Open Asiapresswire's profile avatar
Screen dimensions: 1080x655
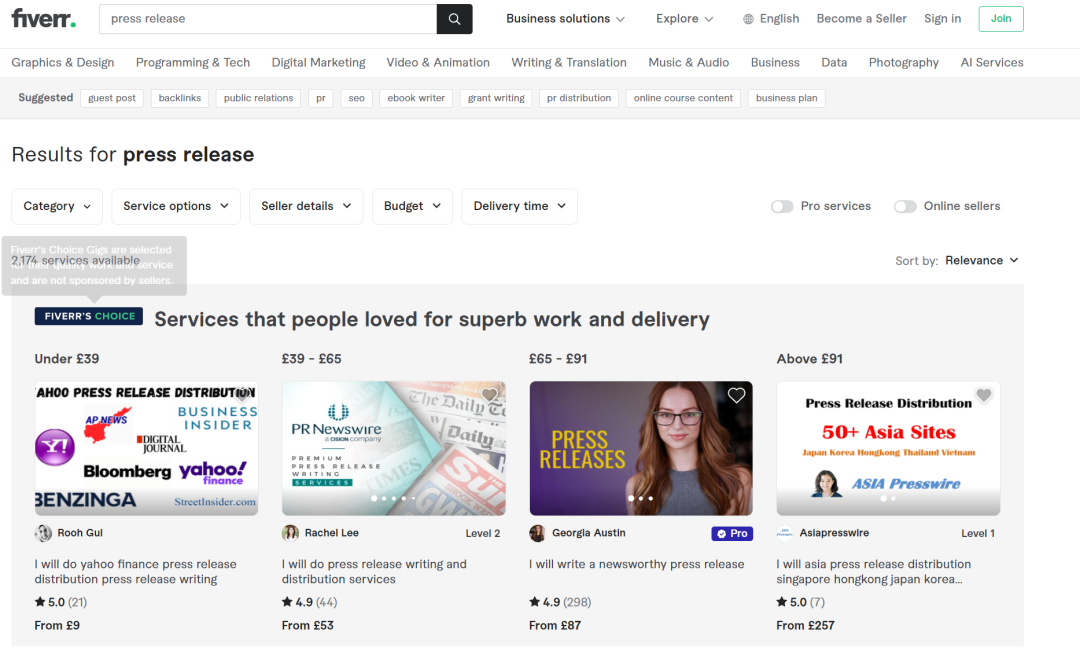click(x=785, y=533)
